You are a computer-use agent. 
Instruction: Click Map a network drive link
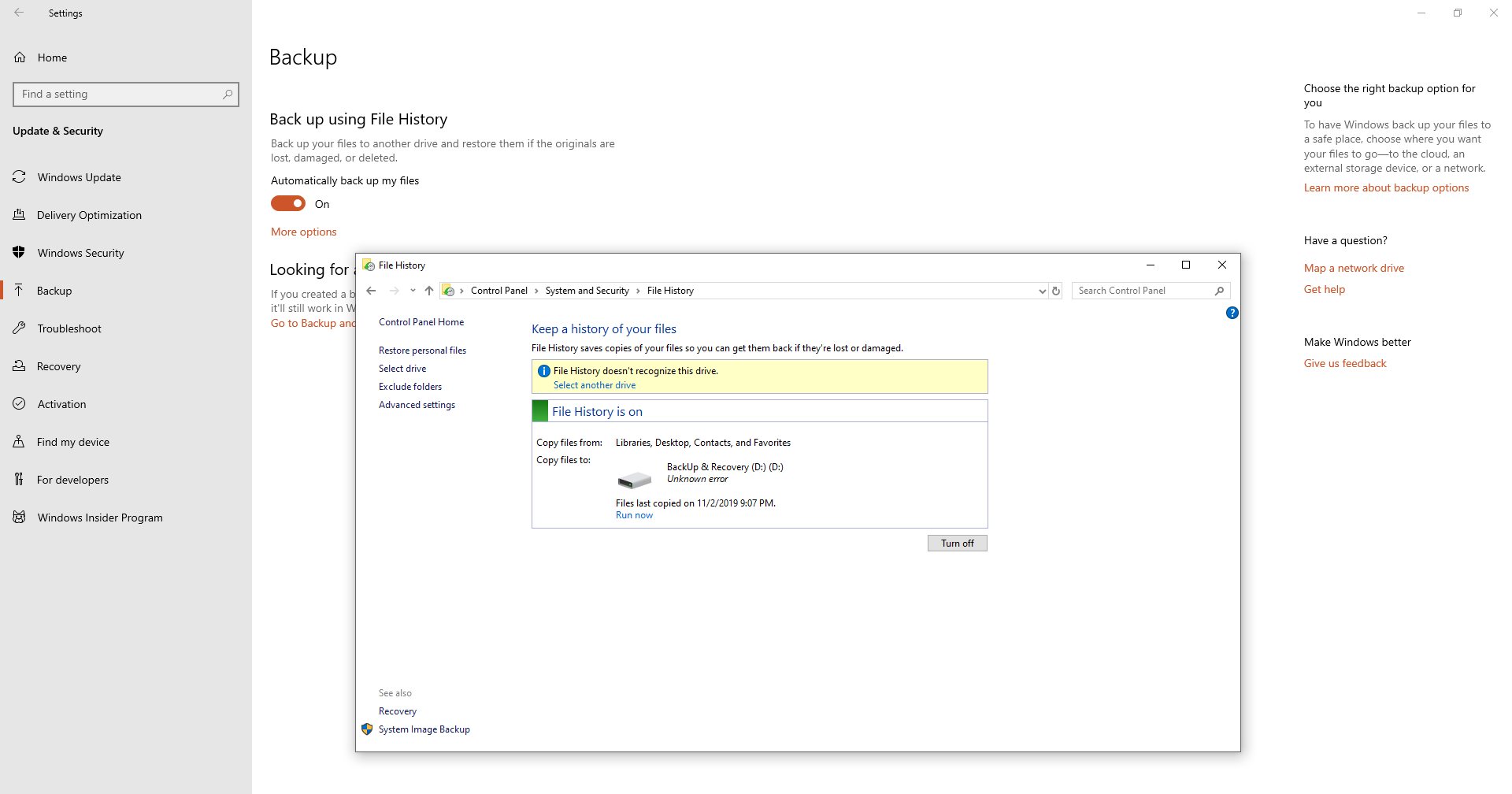(1354, 268)
